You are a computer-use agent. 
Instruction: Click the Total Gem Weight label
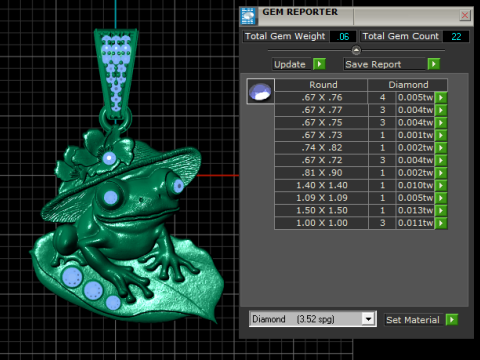point(285,36)
